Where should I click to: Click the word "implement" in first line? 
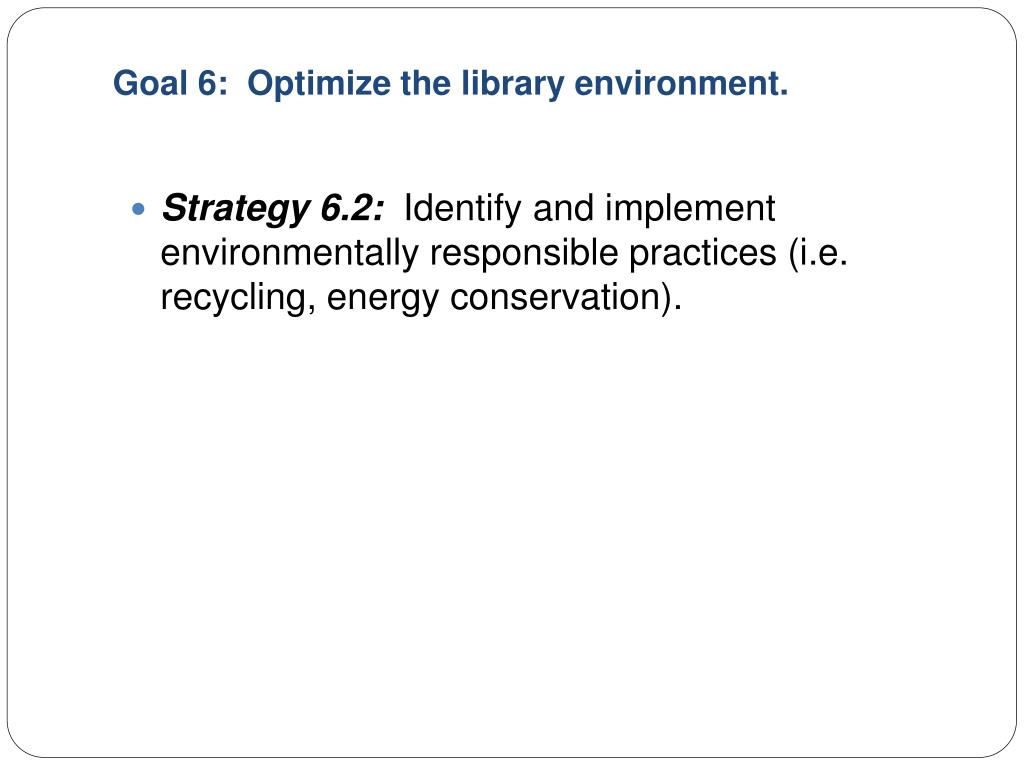pos(690,210)
